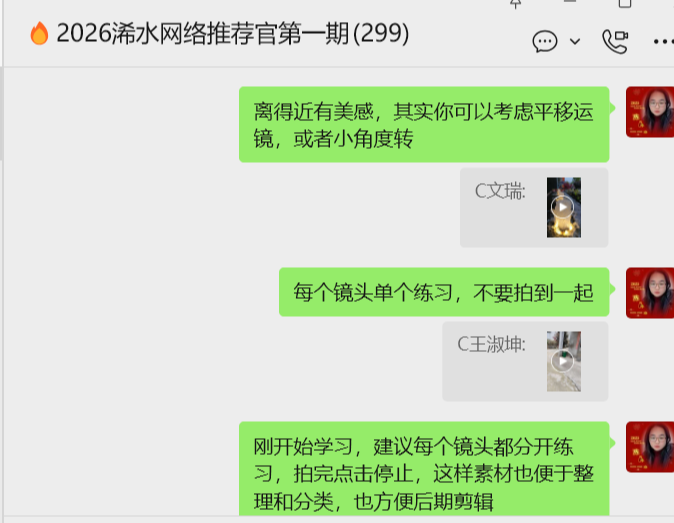The height and width of the screenshot is (523, 674).
Task: Open the C文瑞 quoted message box
Action: pyautogui.click(x=534, y=208)
